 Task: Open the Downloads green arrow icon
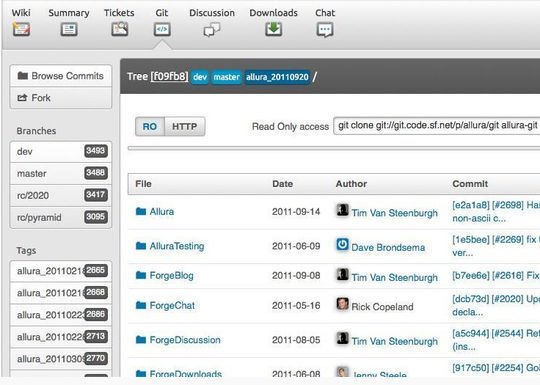273,29
